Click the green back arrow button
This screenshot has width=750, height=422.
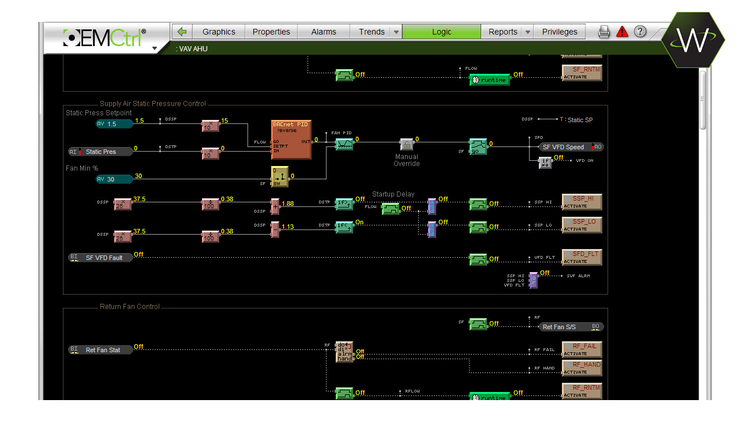click(x=181, y=32)
